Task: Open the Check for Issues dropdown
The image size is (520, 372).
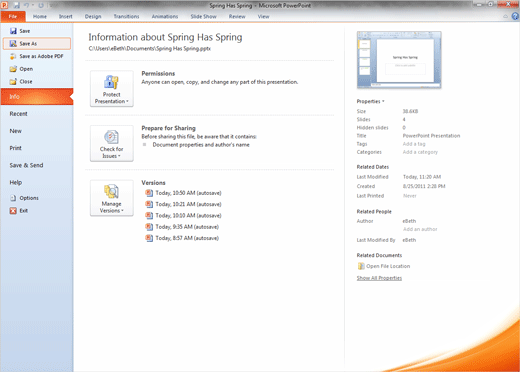Action: [x=112, y=143]
